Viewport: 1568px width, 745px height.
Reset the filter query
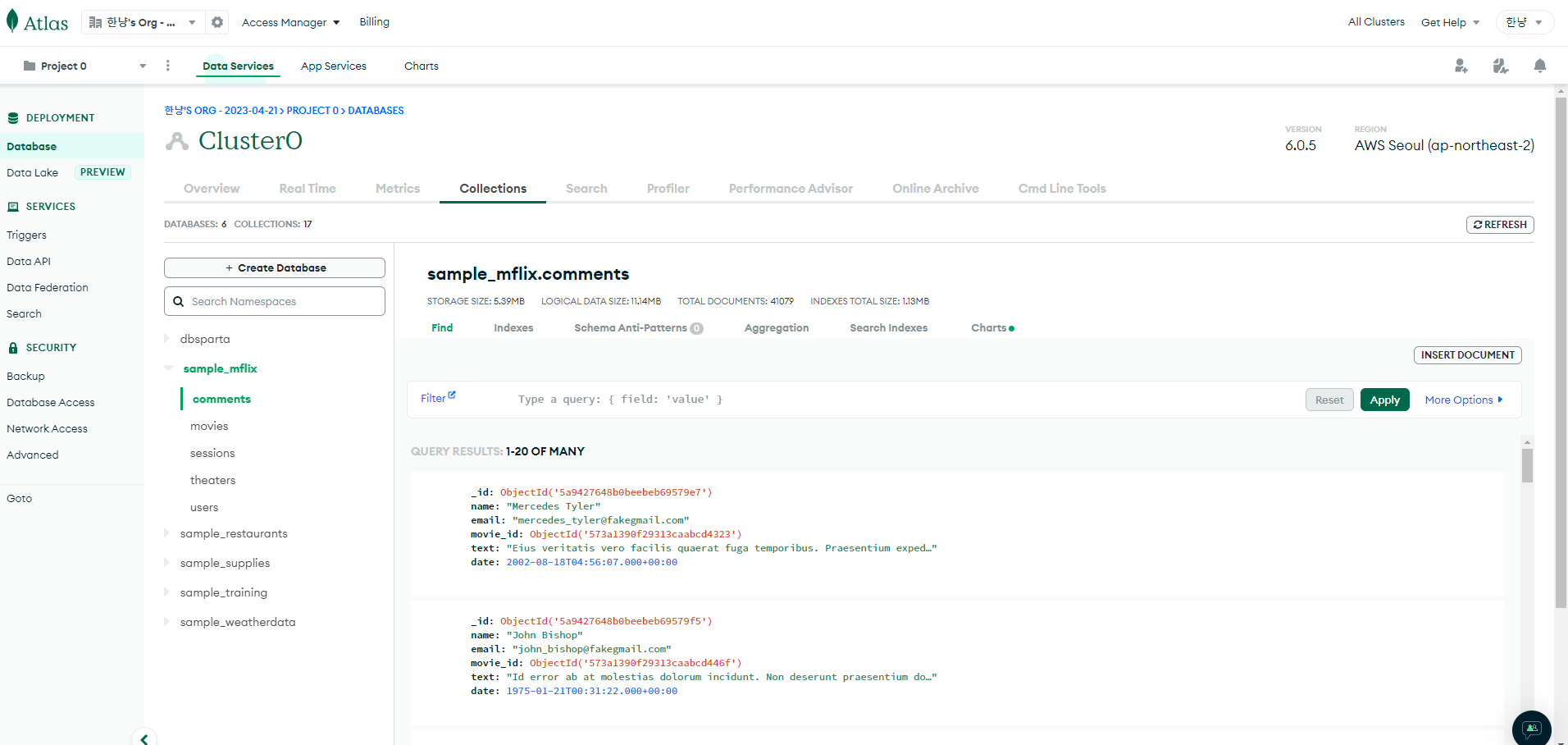pyautogui.click(x=1329, y=400)
